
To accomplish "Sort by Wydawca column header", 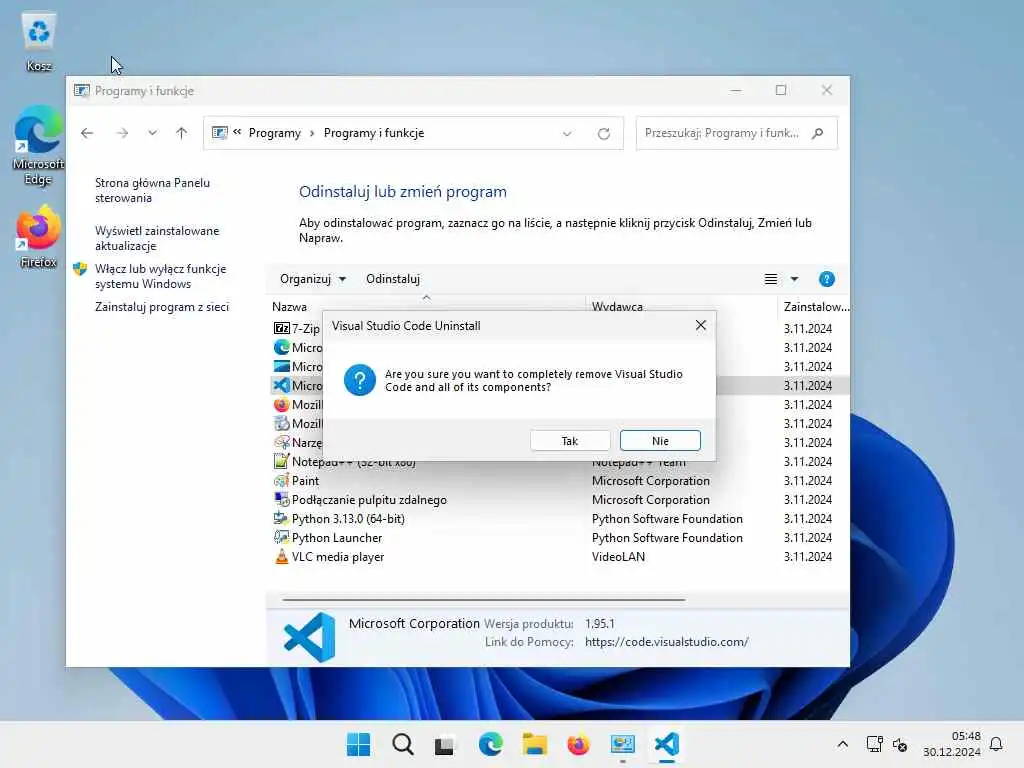I will click(617, 306).
